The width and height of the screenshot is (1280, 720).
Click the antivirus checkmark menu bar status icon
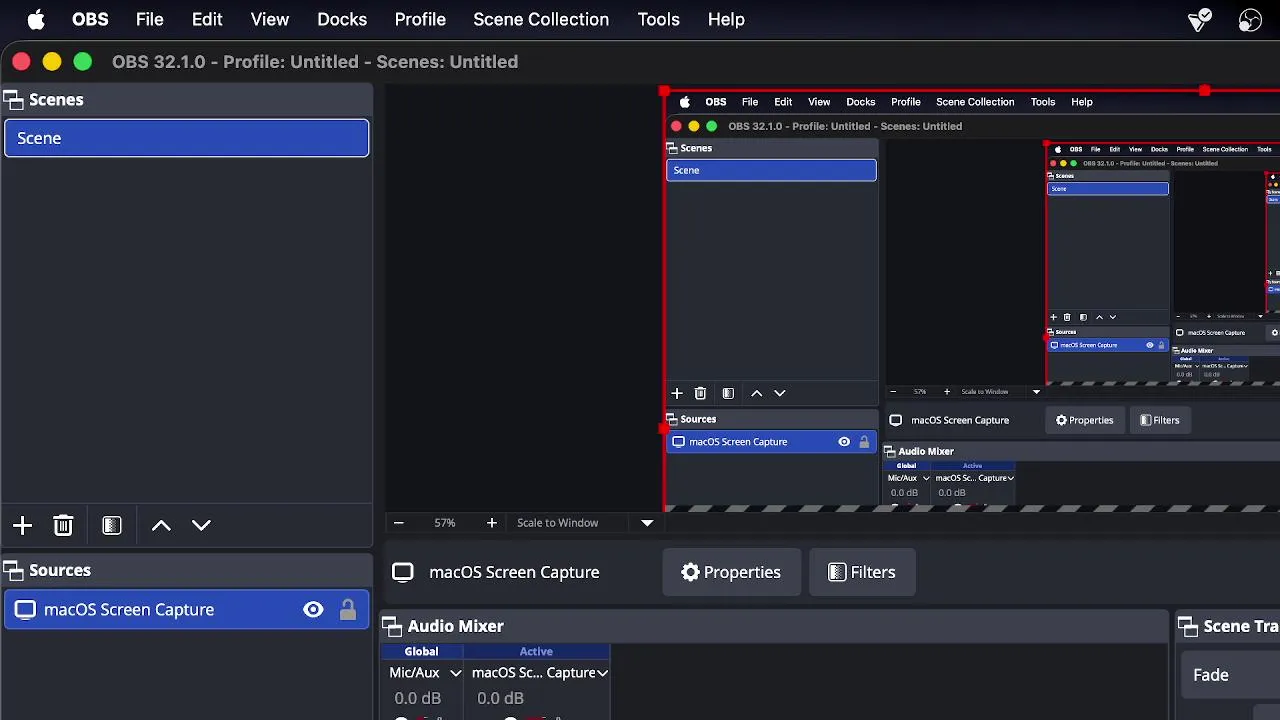[1200, 19]
